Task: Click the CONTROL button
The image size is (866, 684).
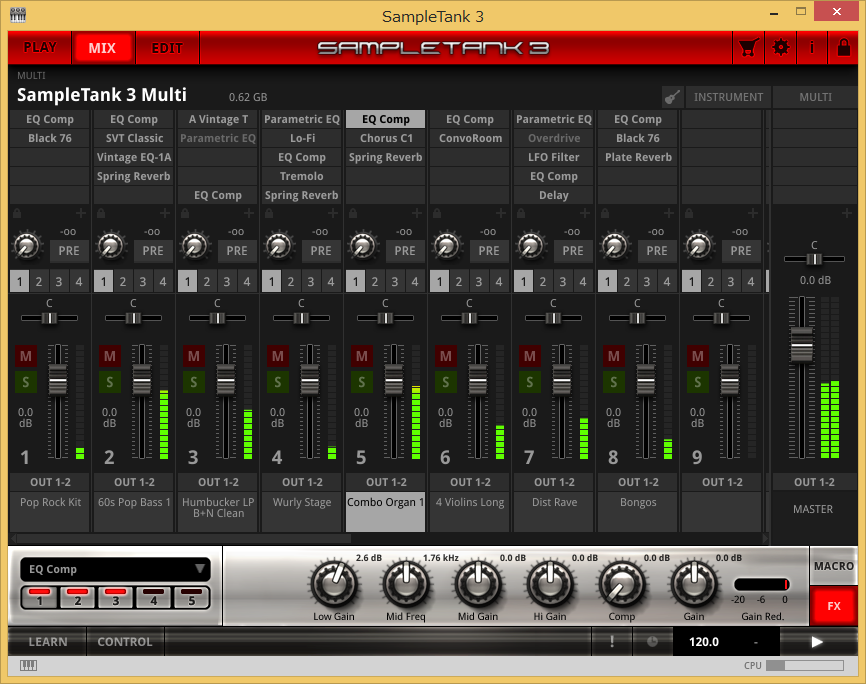Action: point(125,641)
